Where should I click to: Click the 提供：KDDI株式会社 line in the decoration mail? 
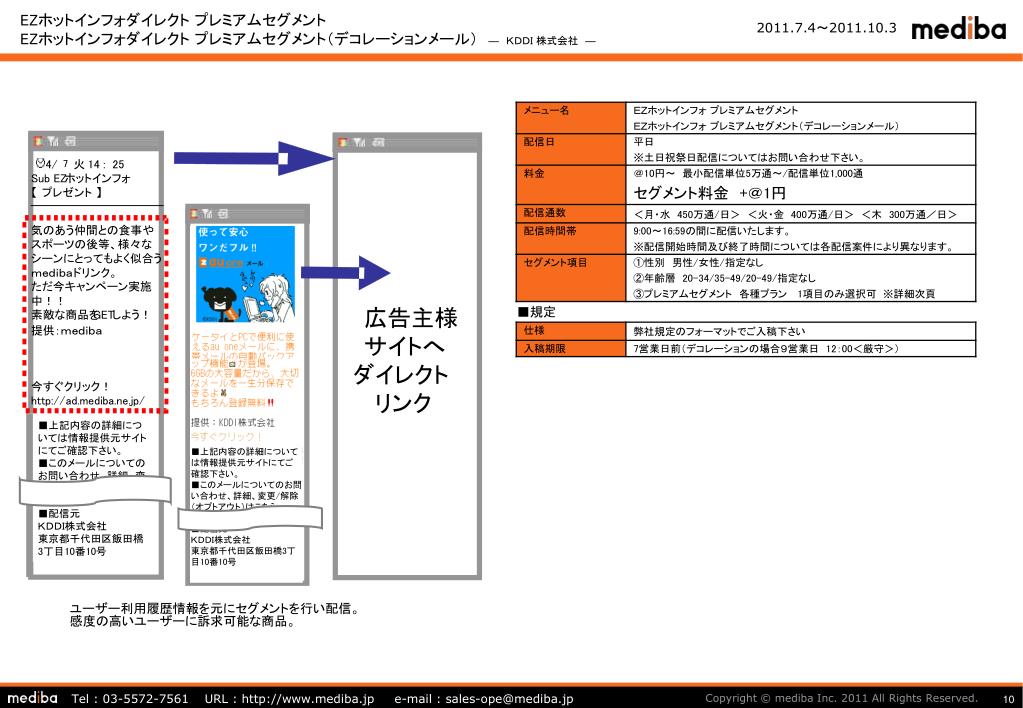tap(233, 423)
